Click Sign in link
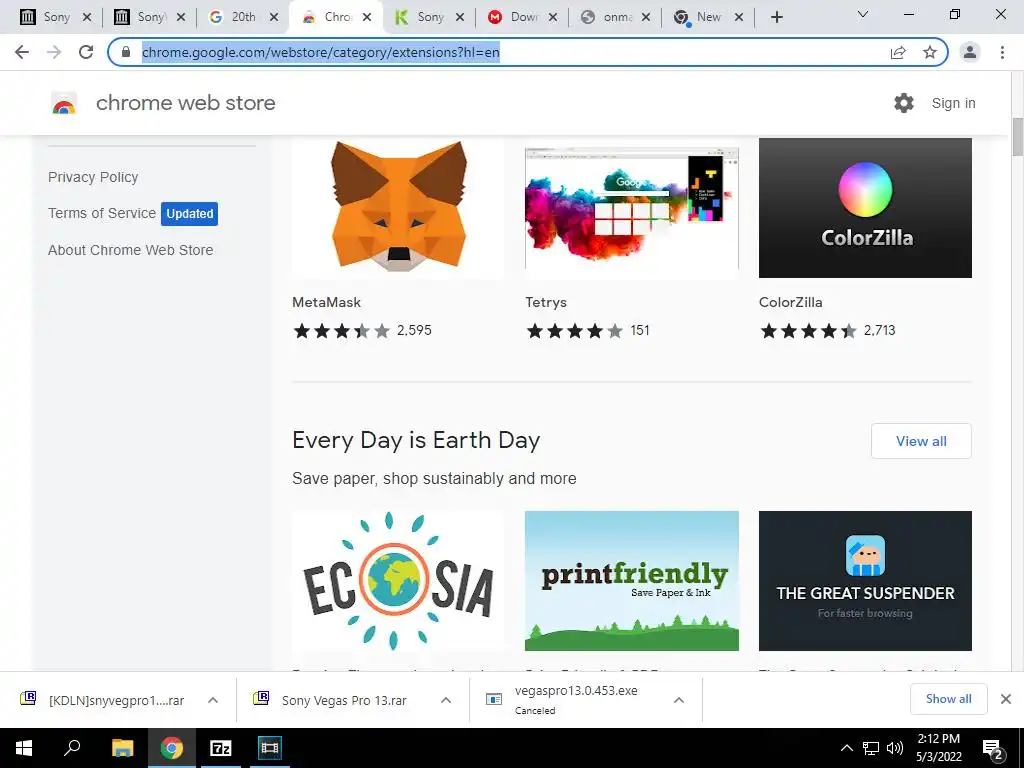The height and width of the screenshot is (768, 1024). (953, 103)
